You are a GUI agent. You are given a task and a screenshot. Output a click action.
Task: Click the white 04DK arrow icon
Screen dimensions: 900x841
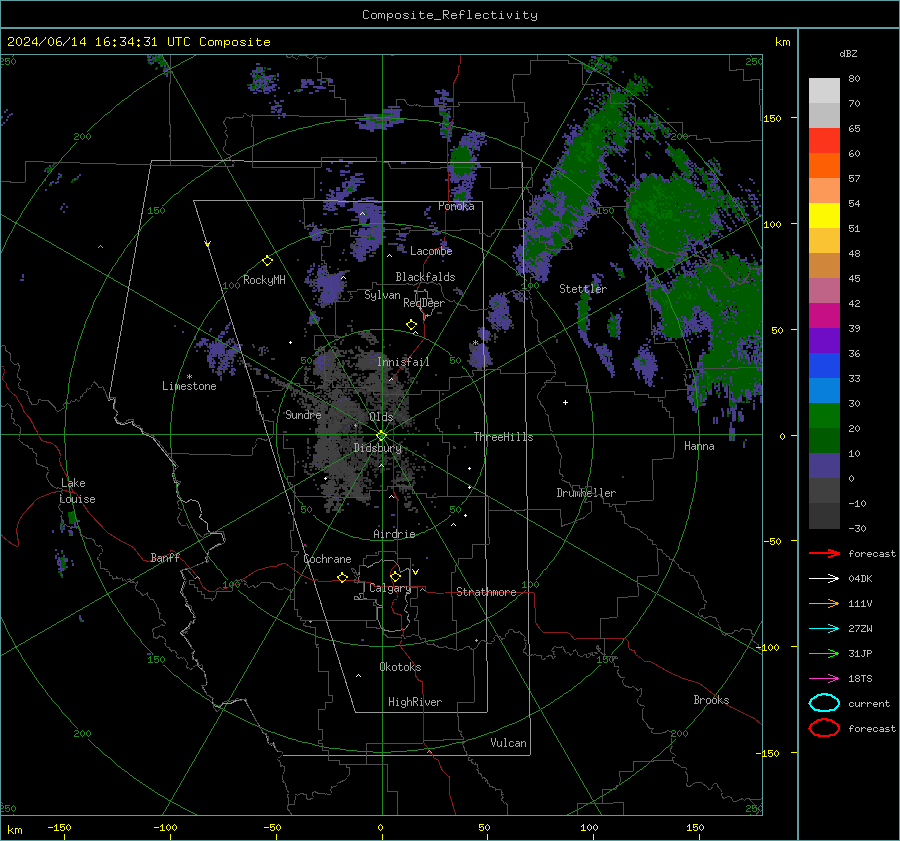(824, 579)
